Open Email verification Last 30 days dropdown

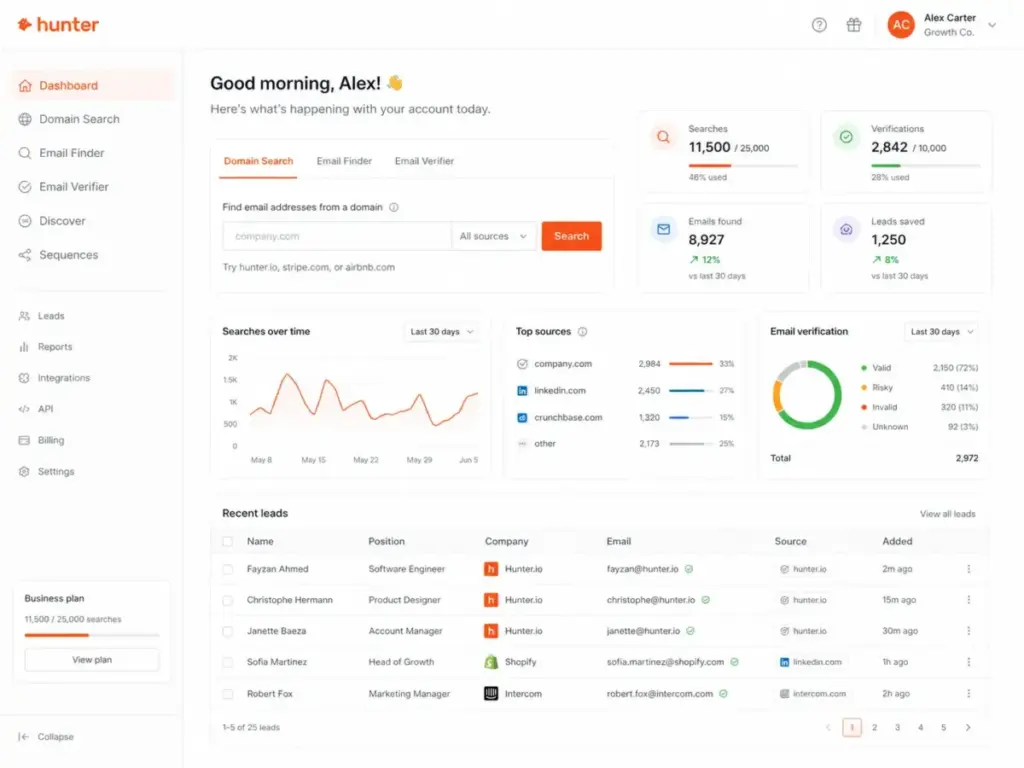click(x=942, y=332)
